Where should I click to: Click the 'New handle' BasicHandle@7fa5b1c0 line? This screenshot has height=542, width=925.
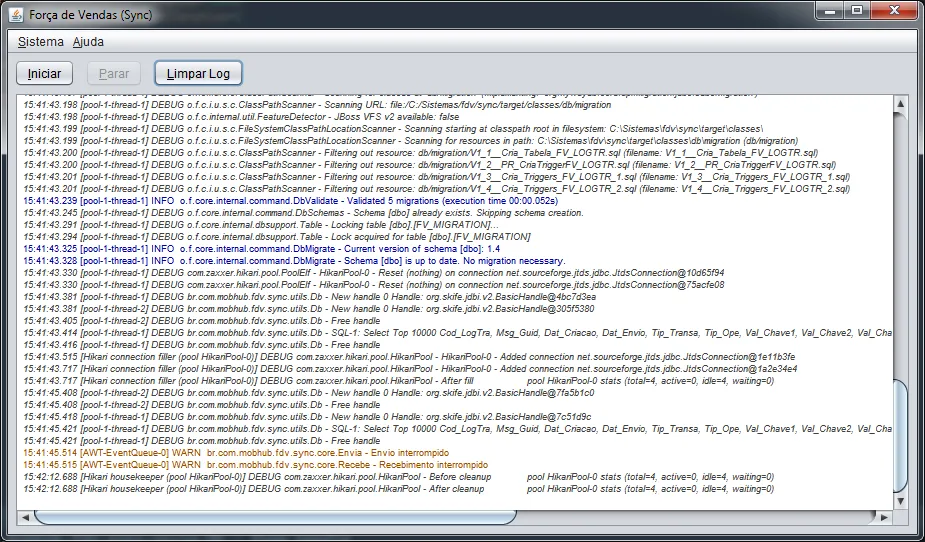tap(309, 393)
